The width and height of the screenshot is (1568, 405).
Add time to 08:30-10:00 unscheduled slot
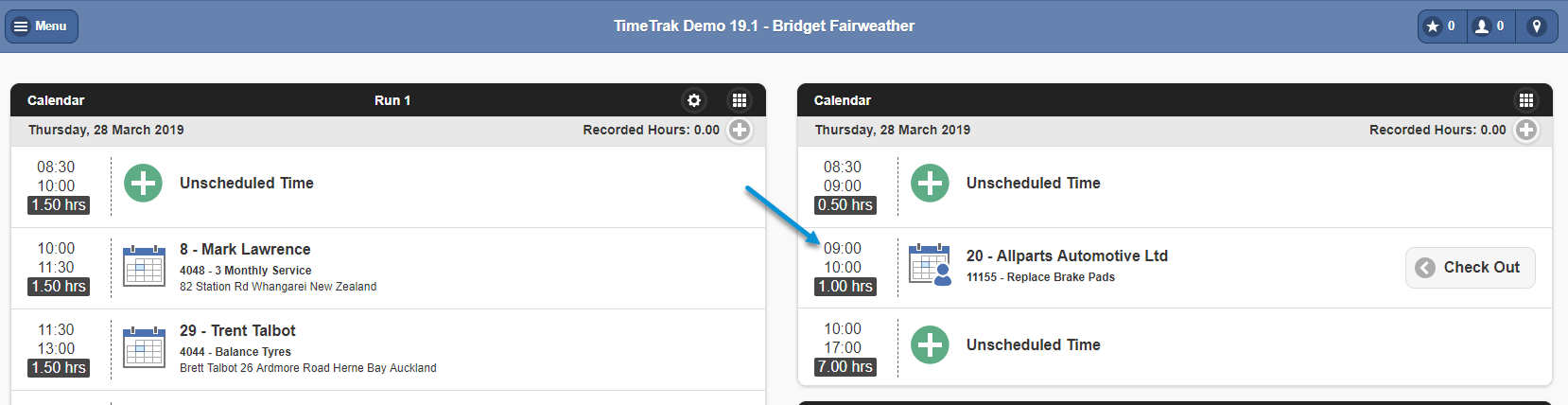(144, 184)
